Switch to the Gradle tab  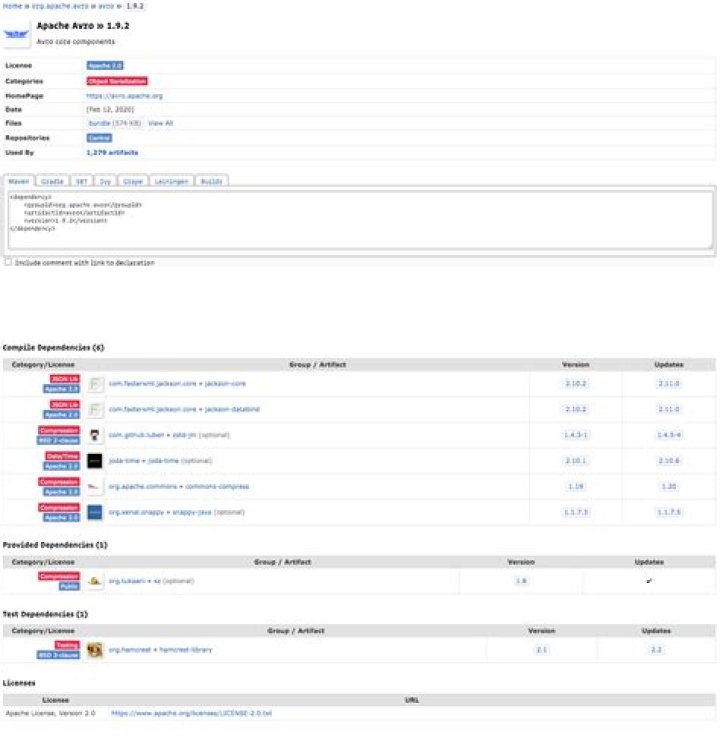pos(52,182)
